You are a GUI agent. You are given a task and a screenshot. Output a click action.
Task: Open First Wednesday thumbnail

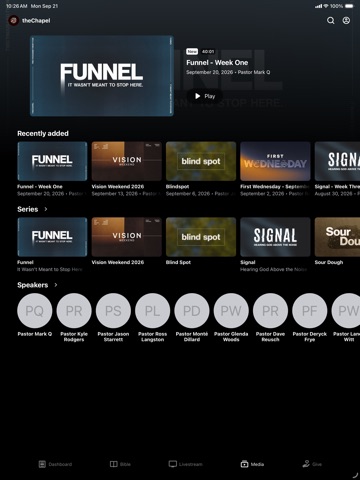tap(275, 161)
